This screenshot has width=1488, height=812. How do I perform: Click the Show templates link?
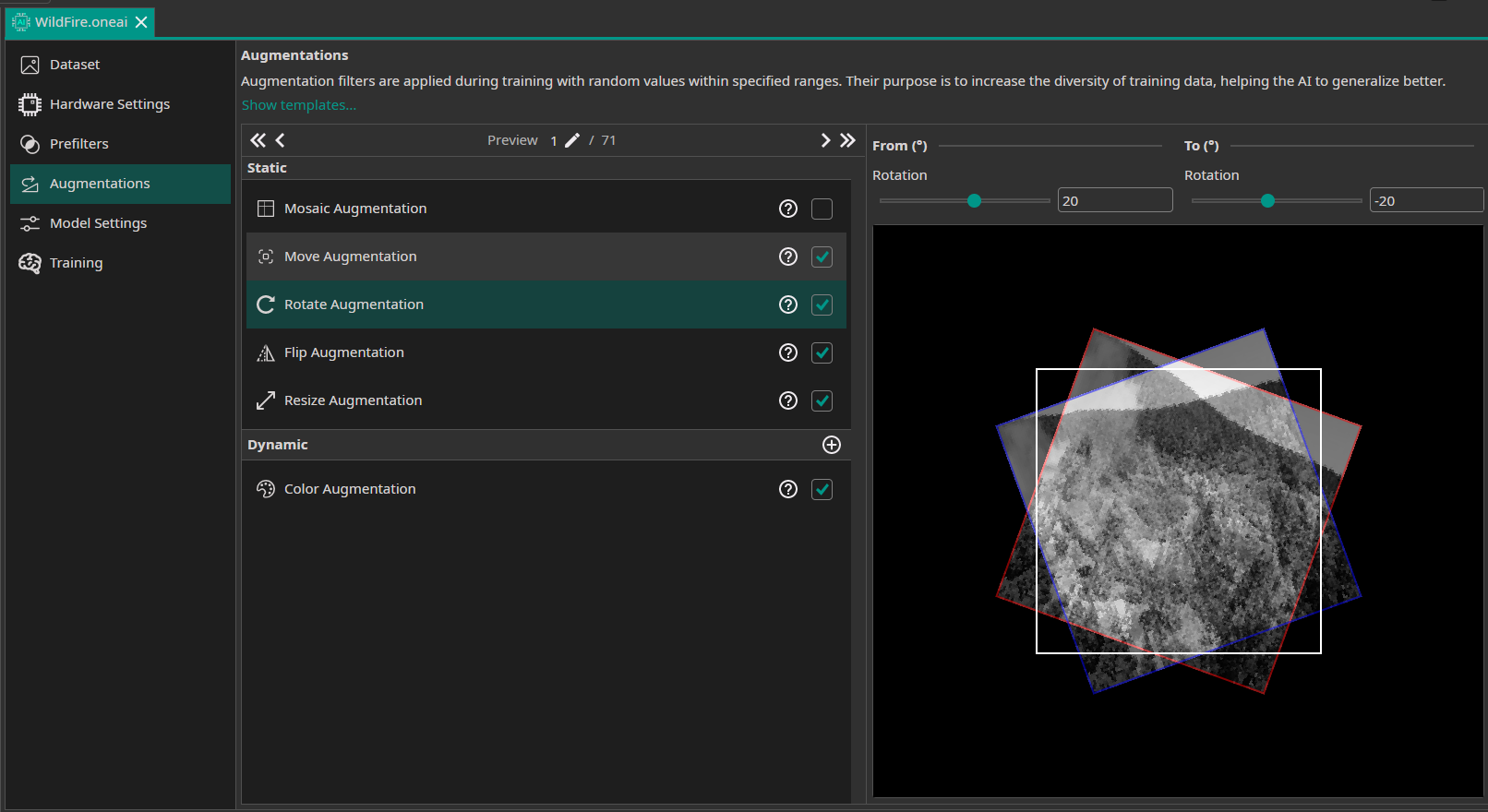tap(298, 105)
